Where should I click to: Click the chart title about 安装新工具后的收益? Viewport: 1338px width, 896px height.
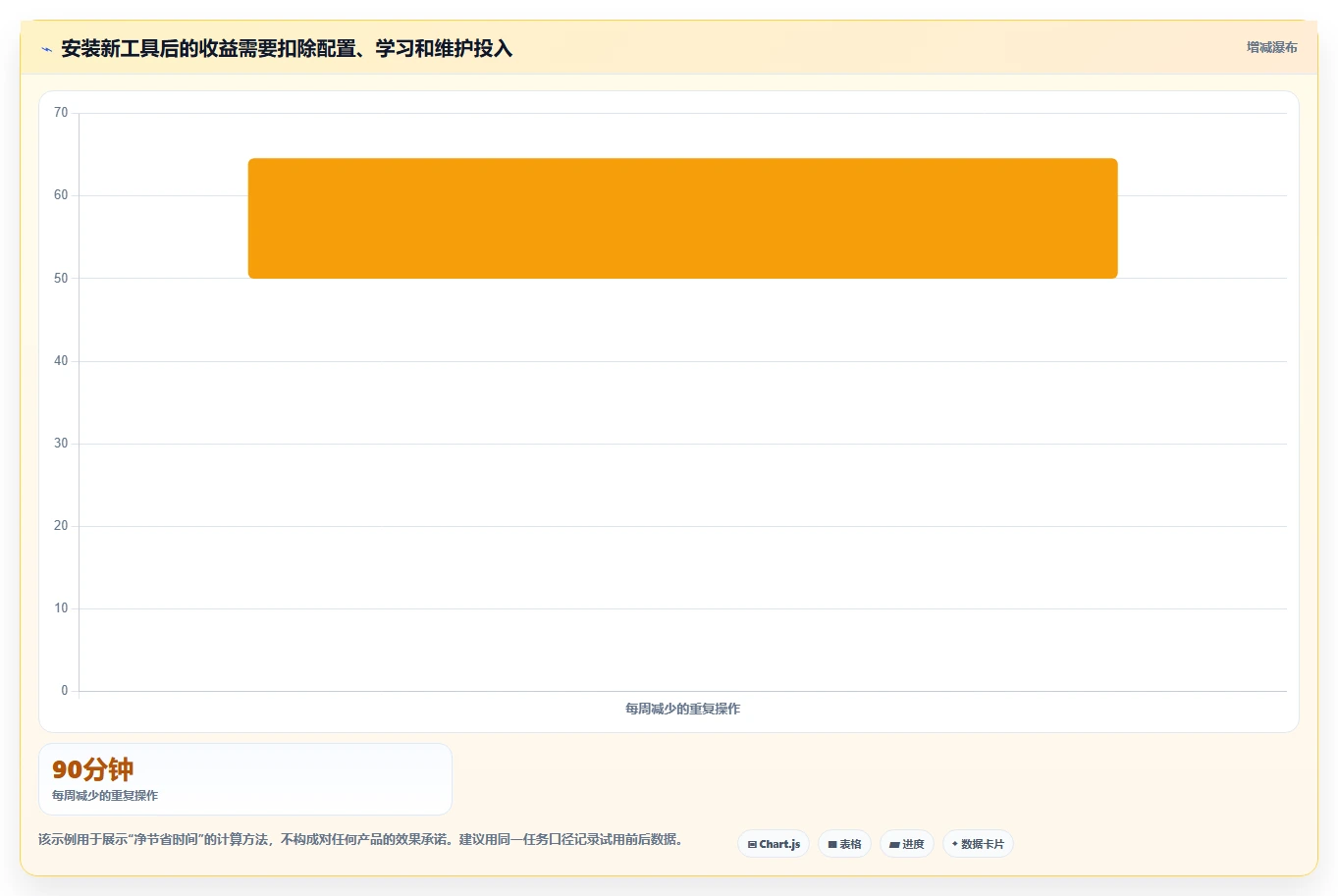[287, 48]
